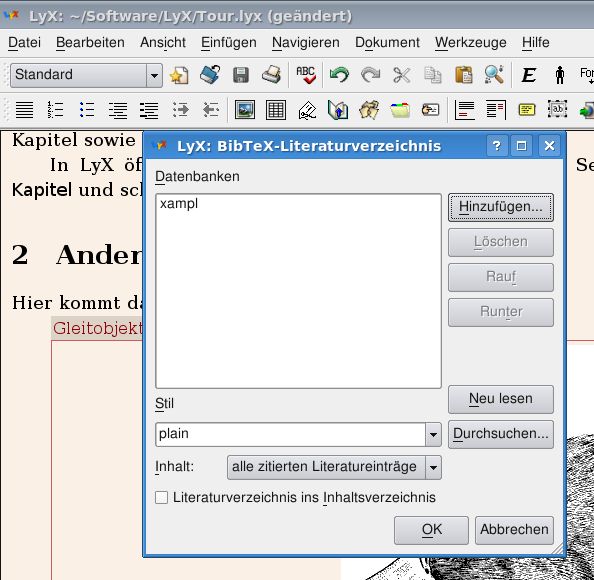Viewport: 594px width, 580px height.
Task: Toggle emphasized text style E icon
Action: [x=529, y=75]
